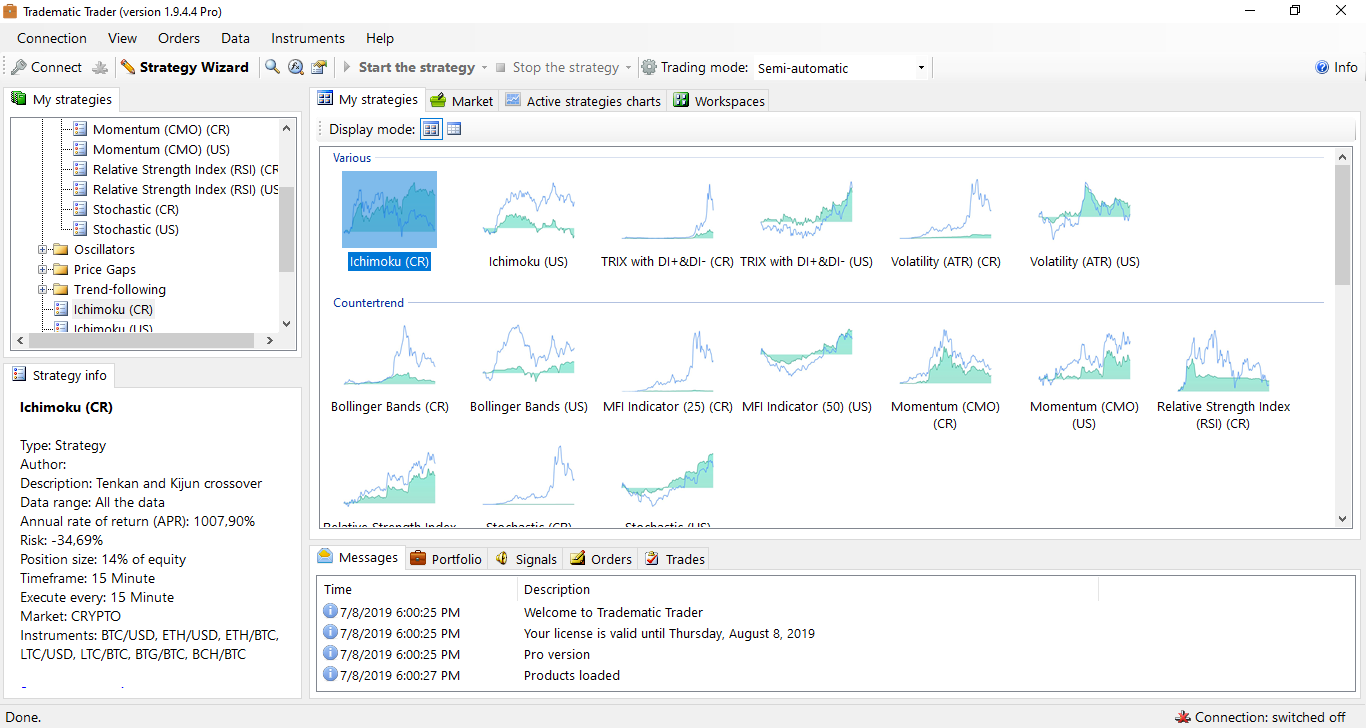Click the Strategy Wizard pencil button
Viewport: 1366px width, 728px height.
tap(185, 67)
